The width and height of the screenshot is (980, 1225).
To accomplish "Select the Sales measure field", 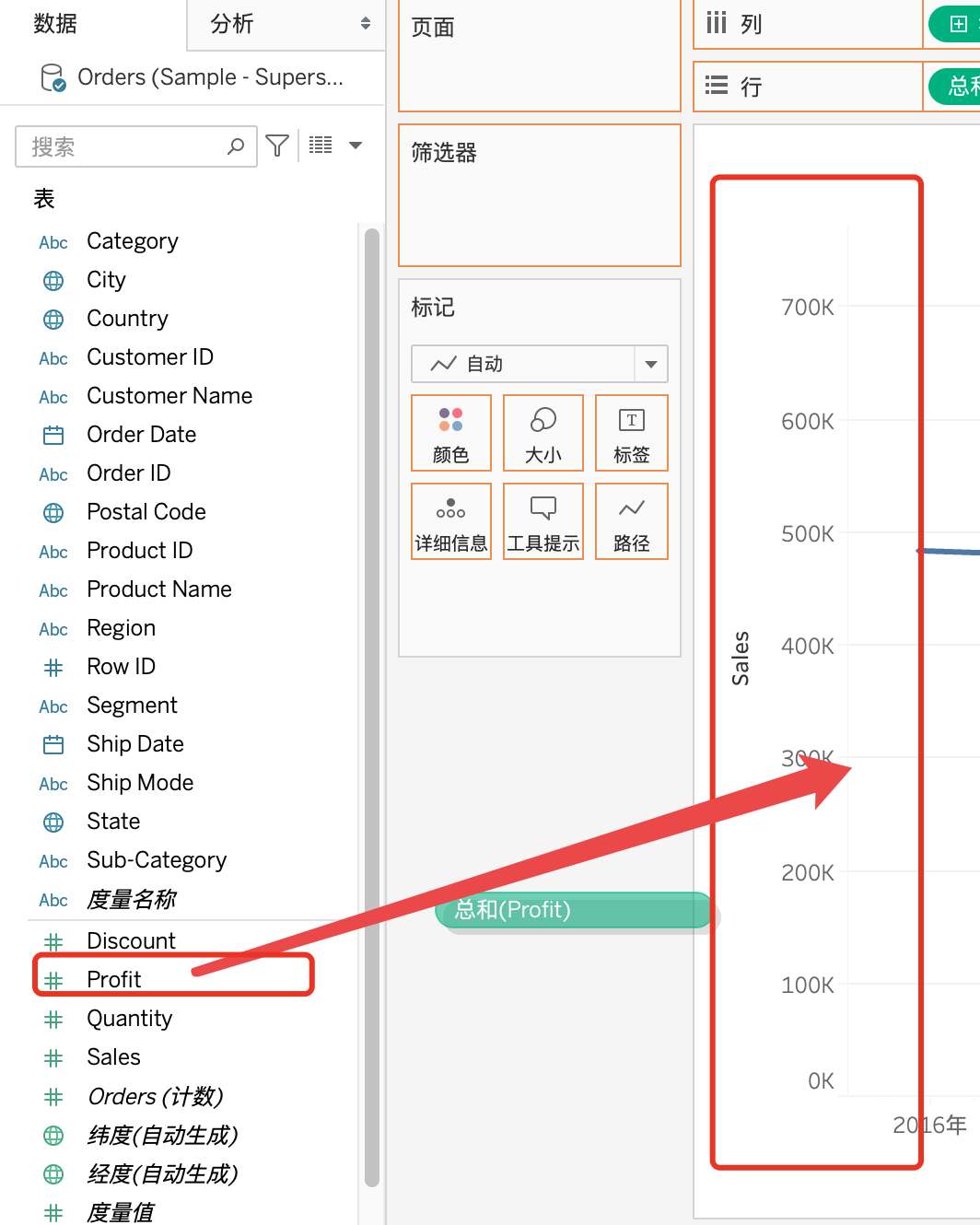I will [114, 1057].
